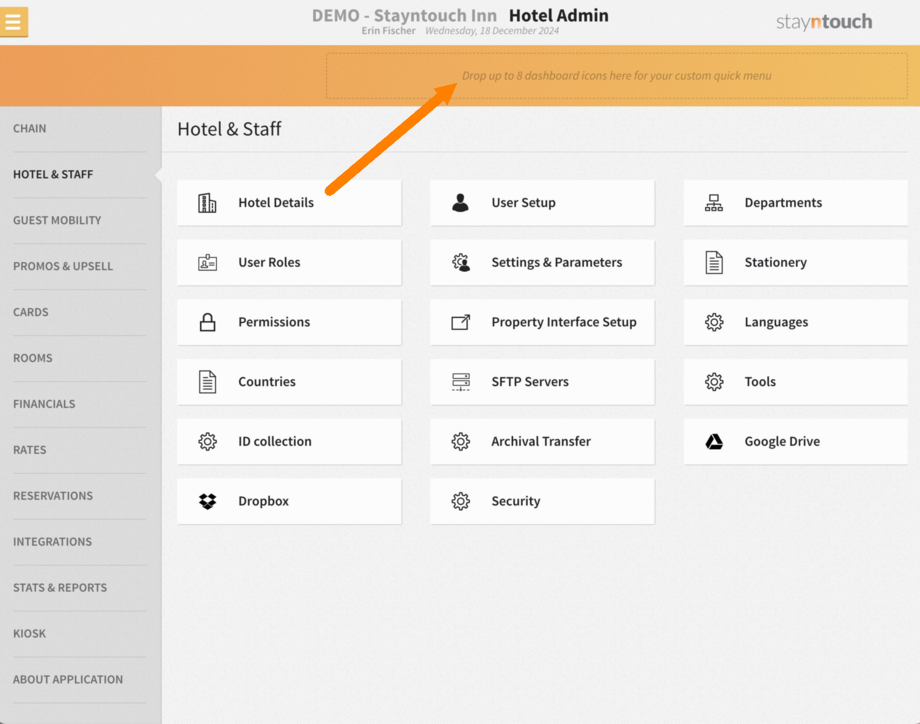The image size is (920, 724).
Task: Open PROMOS & UPSELL sidebar section
Action: click(63, 266)
